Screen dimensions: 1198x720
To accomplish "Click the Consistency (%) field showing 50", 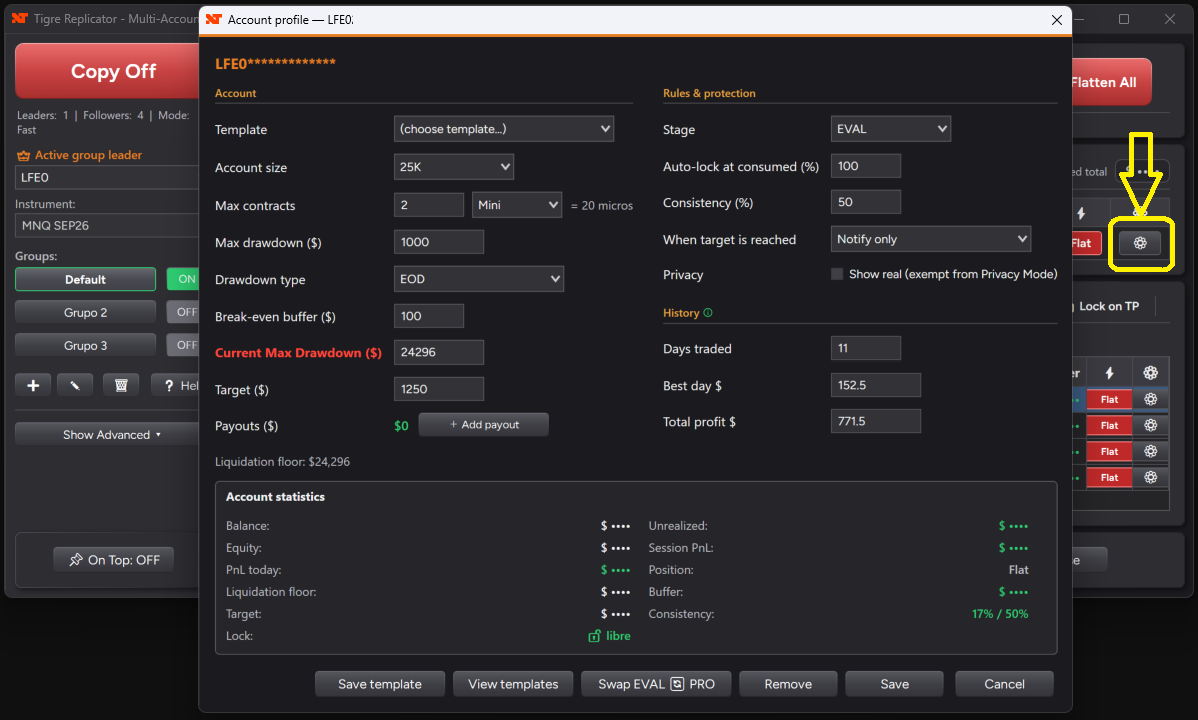I will [x=866, y=202].
